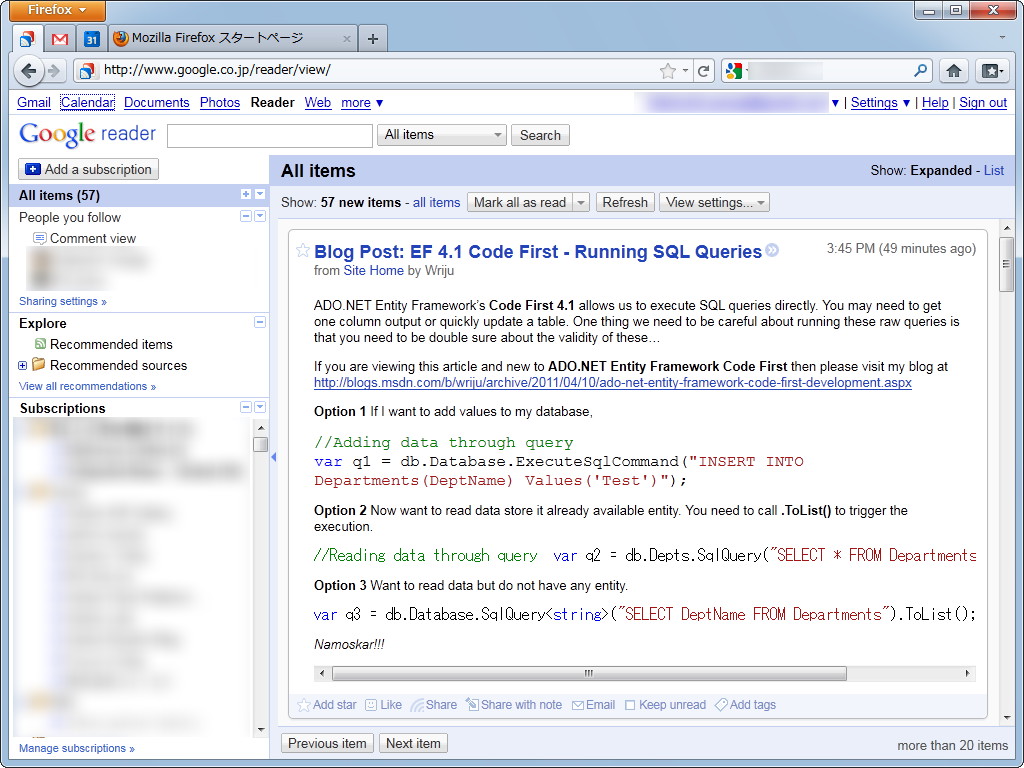This screenshot has width=1024, height=768.
Task: Open Mark all as read dropdown arrow
Action: click(x=581, y=202)
